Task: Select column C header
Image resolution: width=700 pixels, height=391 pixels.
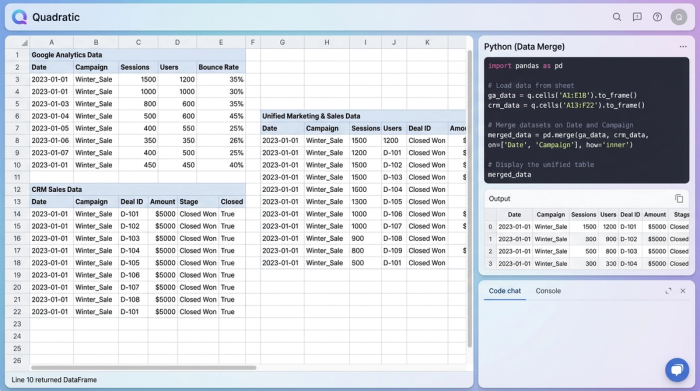Action: tap(138, 42)
